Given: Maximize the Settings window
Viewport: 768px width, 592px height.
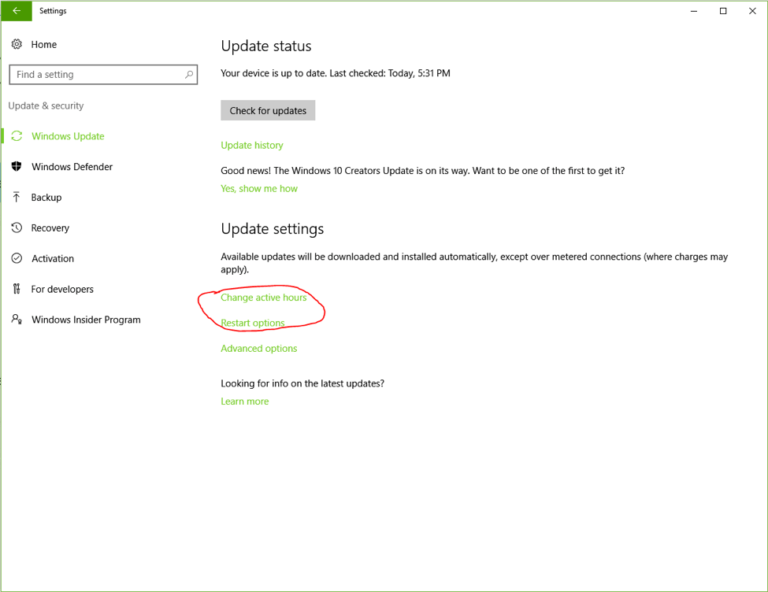Looking at the screenshot, I should pos(723,11).
